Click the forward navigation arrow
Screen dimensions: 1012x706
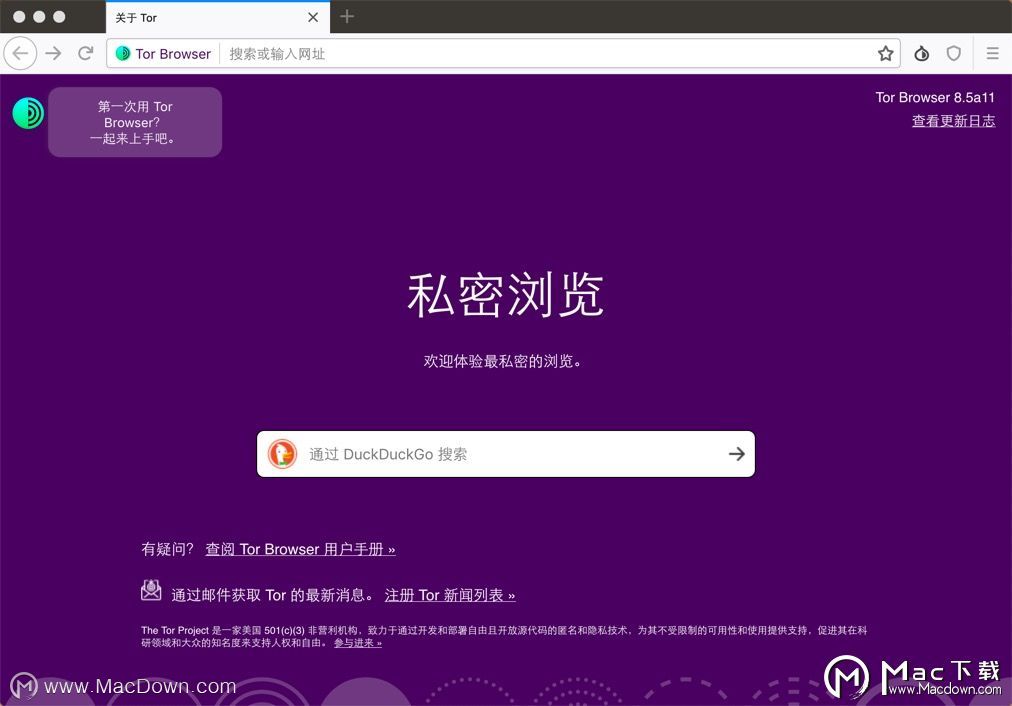tap(54, 54)
